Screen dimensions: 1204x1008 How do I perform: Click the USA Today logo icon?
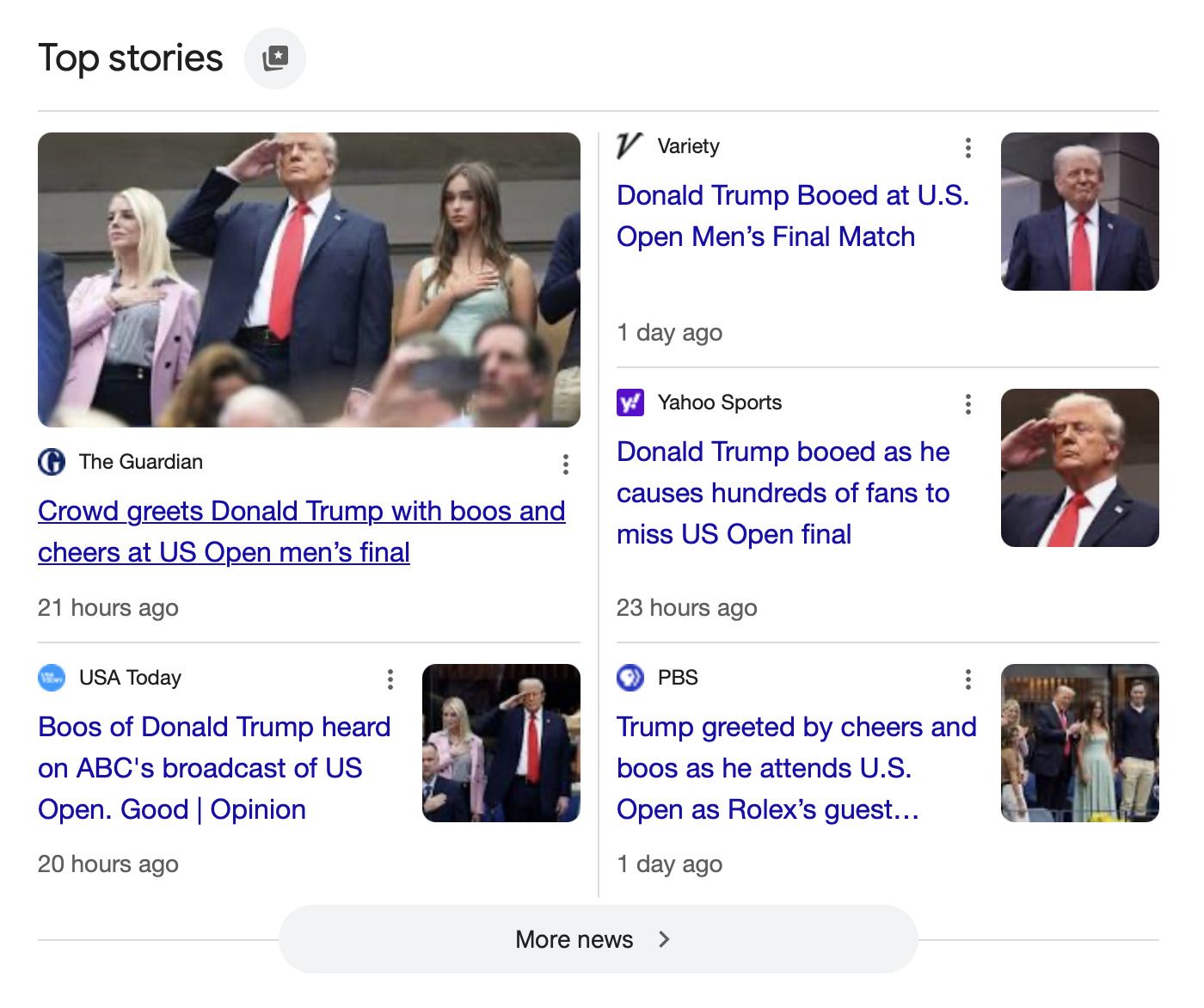coord(52,678)
